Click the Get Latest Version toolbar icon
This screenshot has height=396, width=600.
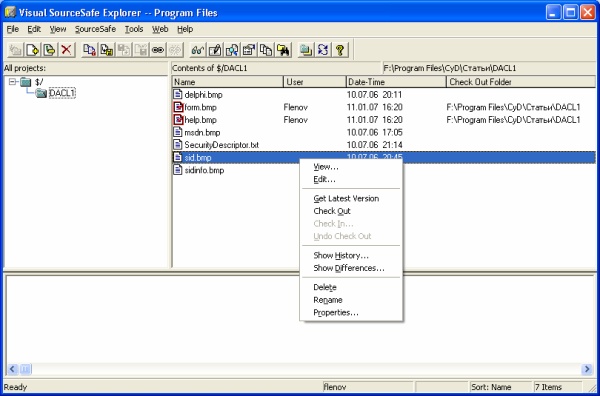pyautogui.click(x=90, y=50)
